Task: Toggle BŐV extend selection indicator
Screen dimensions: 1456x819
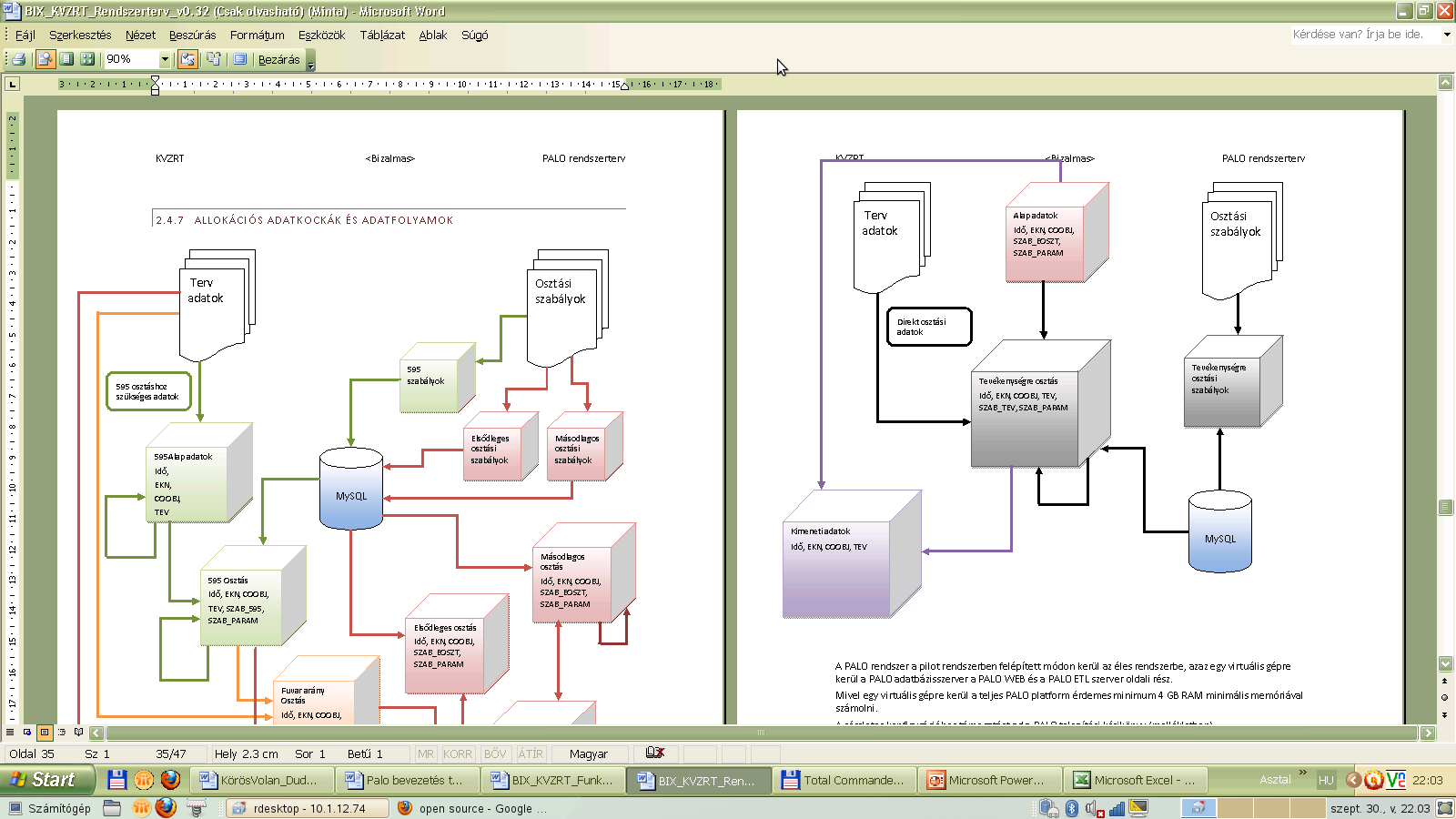Action: [495, 753]
